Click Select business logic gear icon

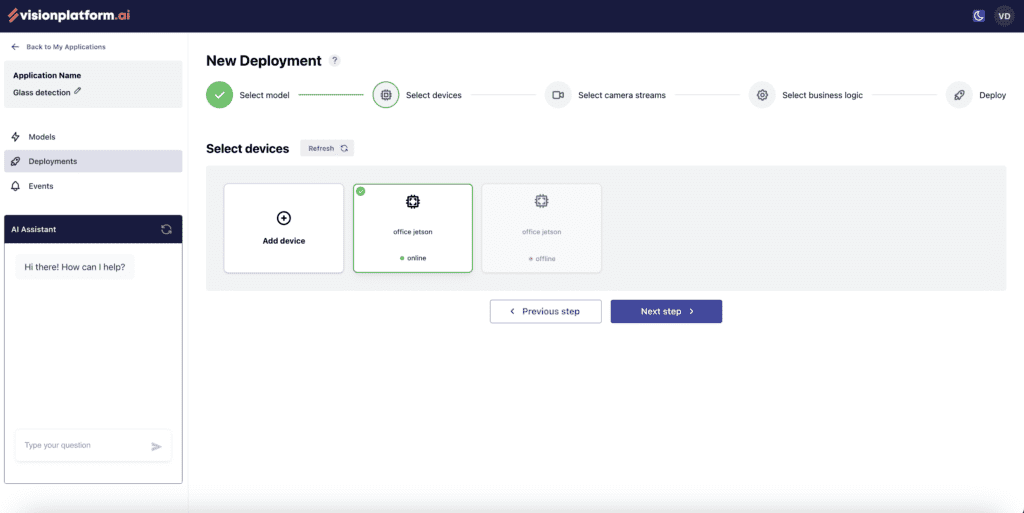[762, 95]
